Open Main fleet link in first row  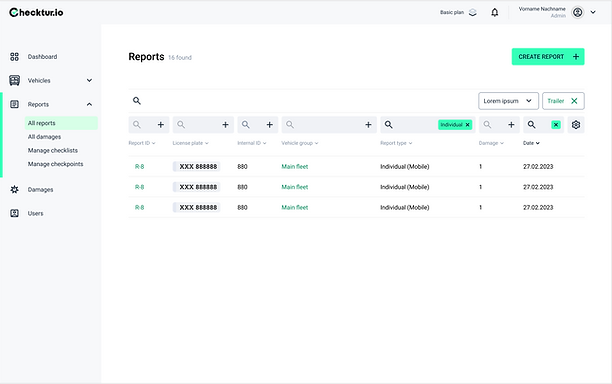[x=295, y=167]
